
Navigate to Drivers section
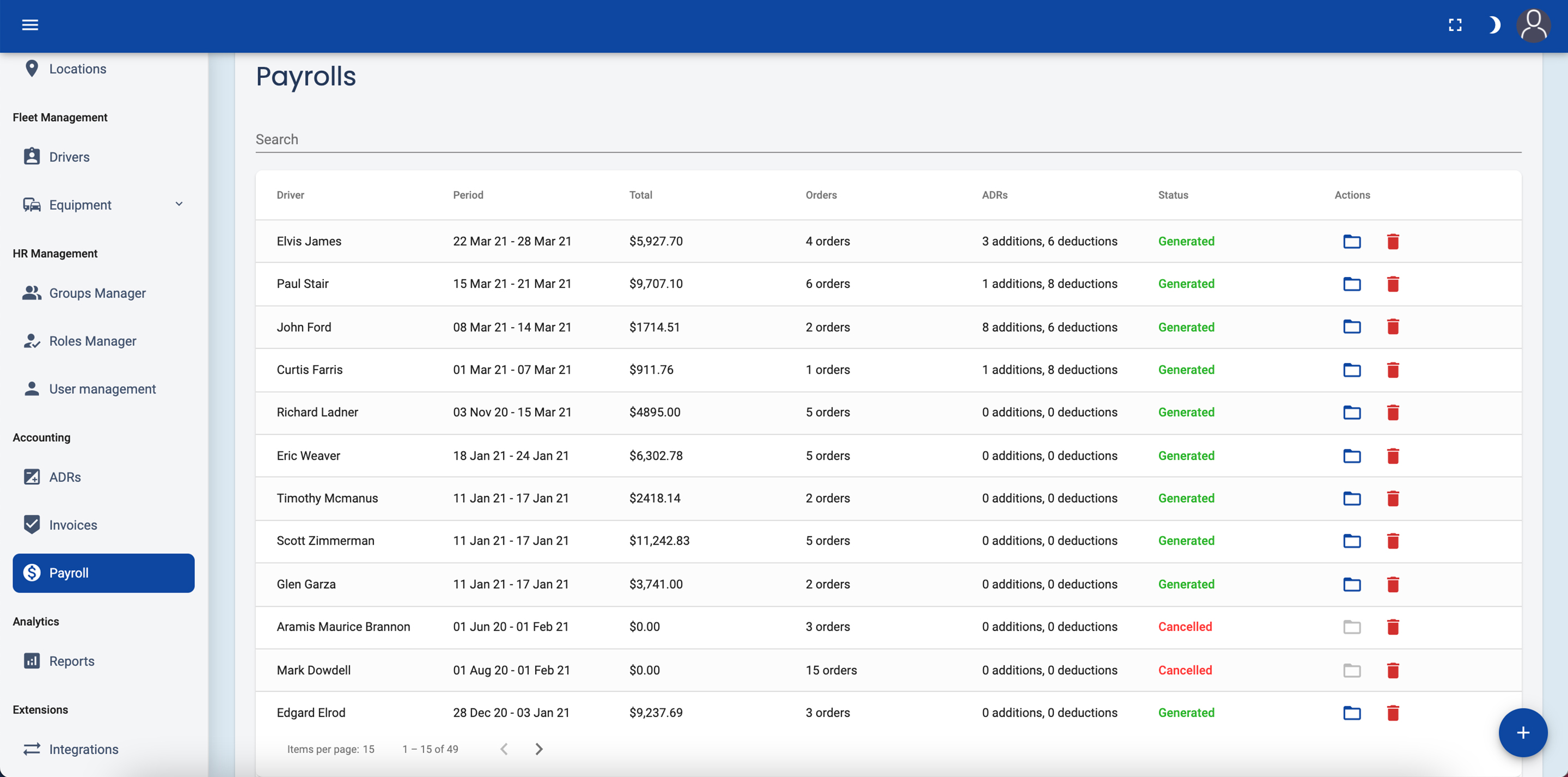pyautogui.click(x=69, y=157)
